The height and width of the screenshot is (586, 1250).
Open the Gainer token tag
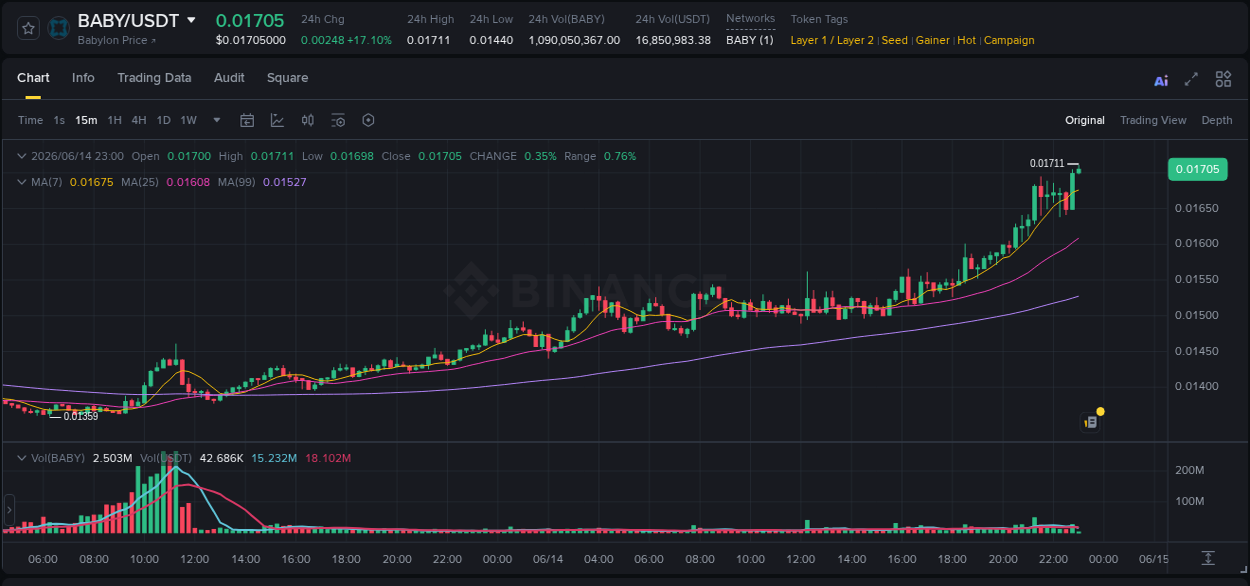932,40
